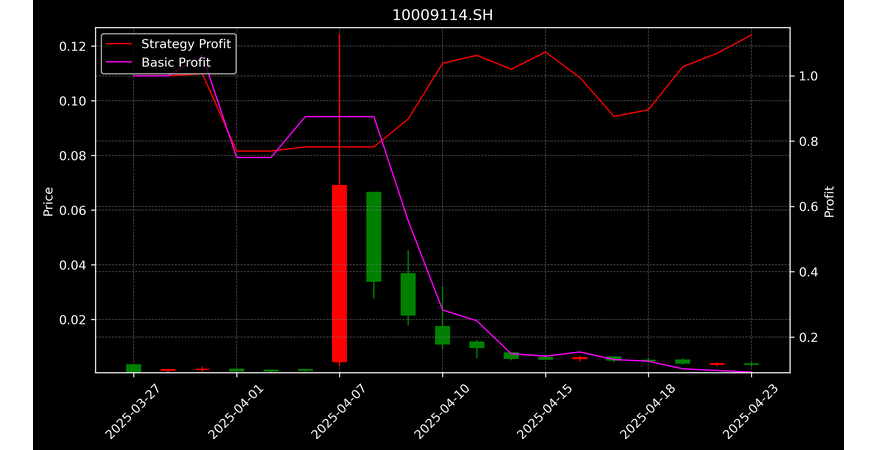Click the red Strategy Profit legend line sample
The height and width of the screenshot is (450, 878).
pyautogui.click(x=119, y=44)
